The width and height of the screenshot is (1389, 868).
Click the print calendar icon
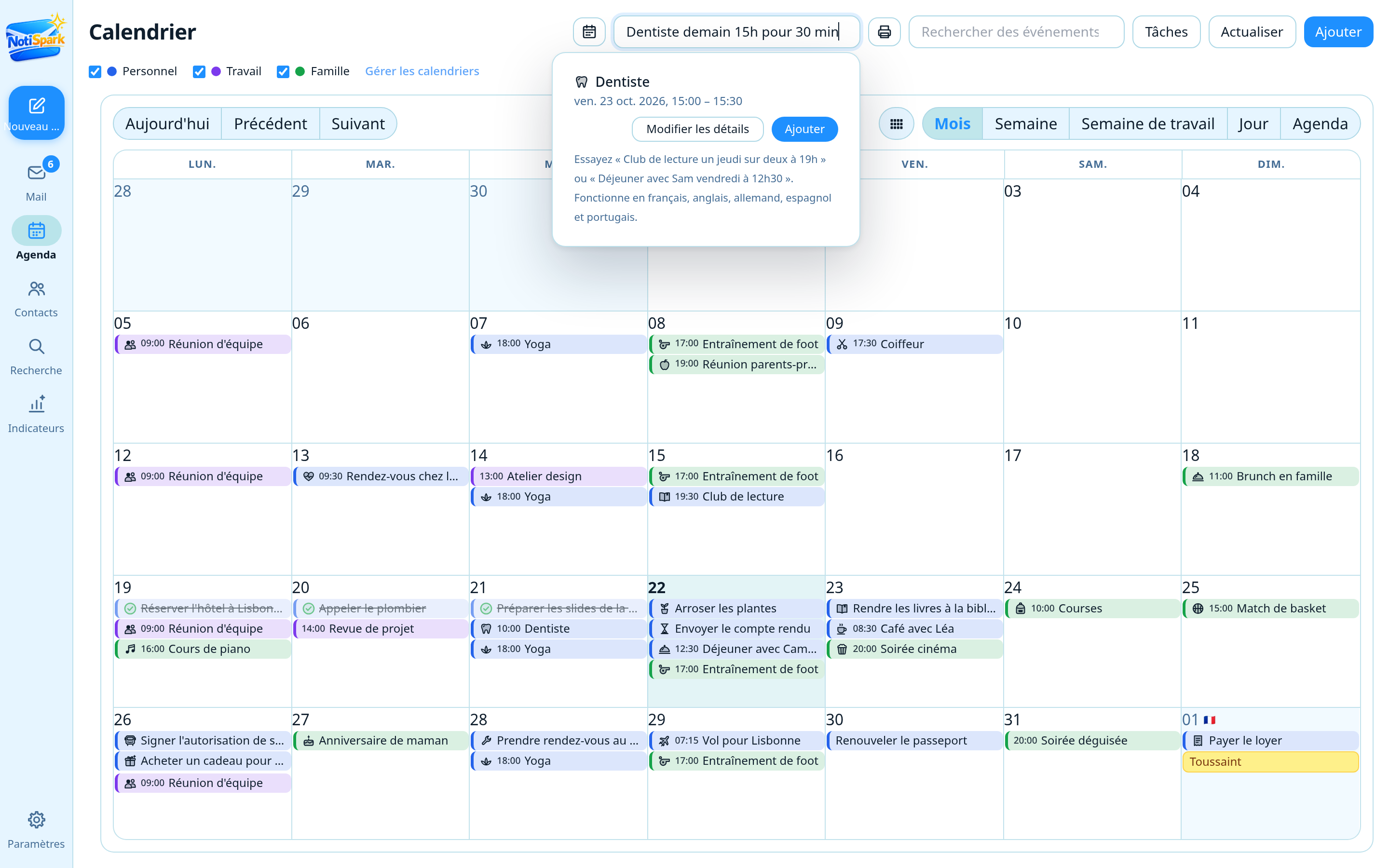click(884, 31)
